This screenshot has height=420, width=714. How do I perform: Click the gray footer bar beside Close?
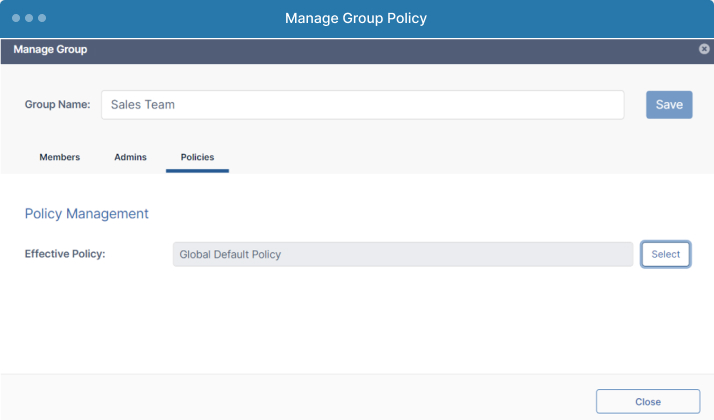tap(298, 397)
